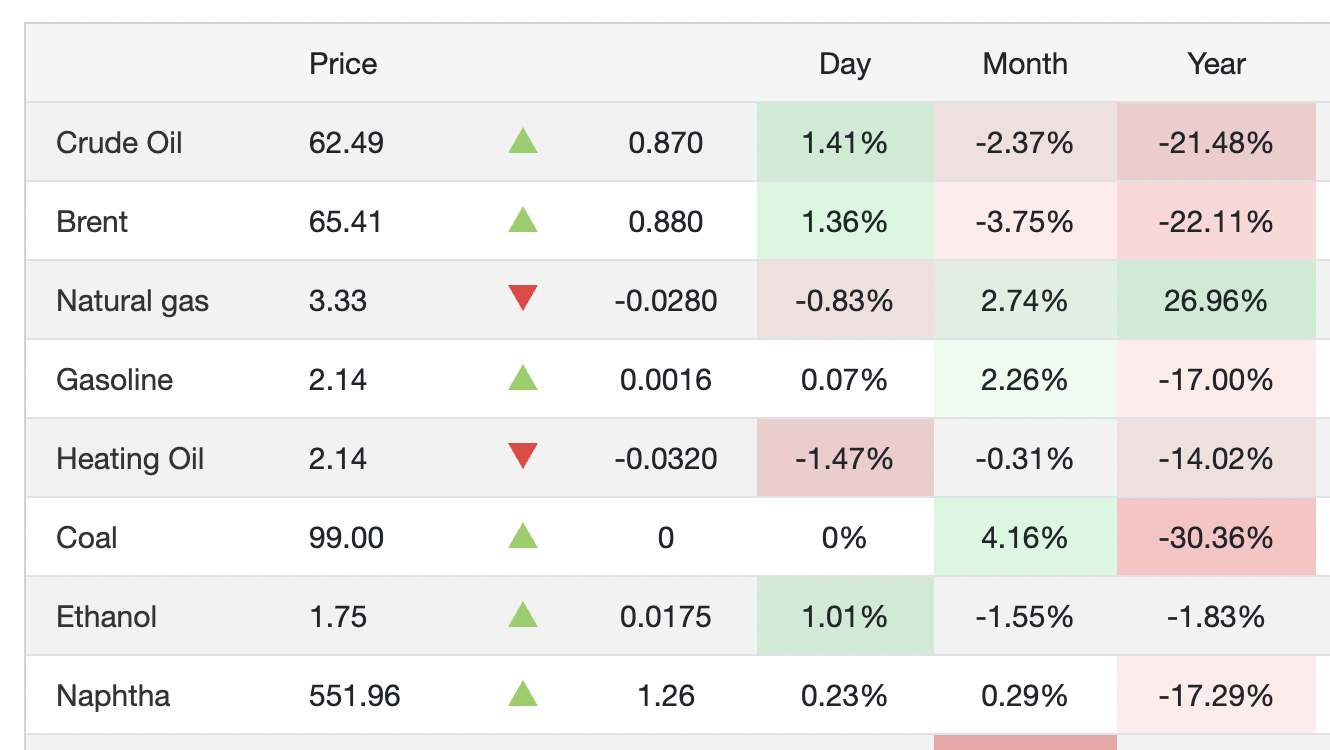Select Brent price 65.41
This screenshot has width=1330, height=750.
pyautogui.click(x=345, y=221)
